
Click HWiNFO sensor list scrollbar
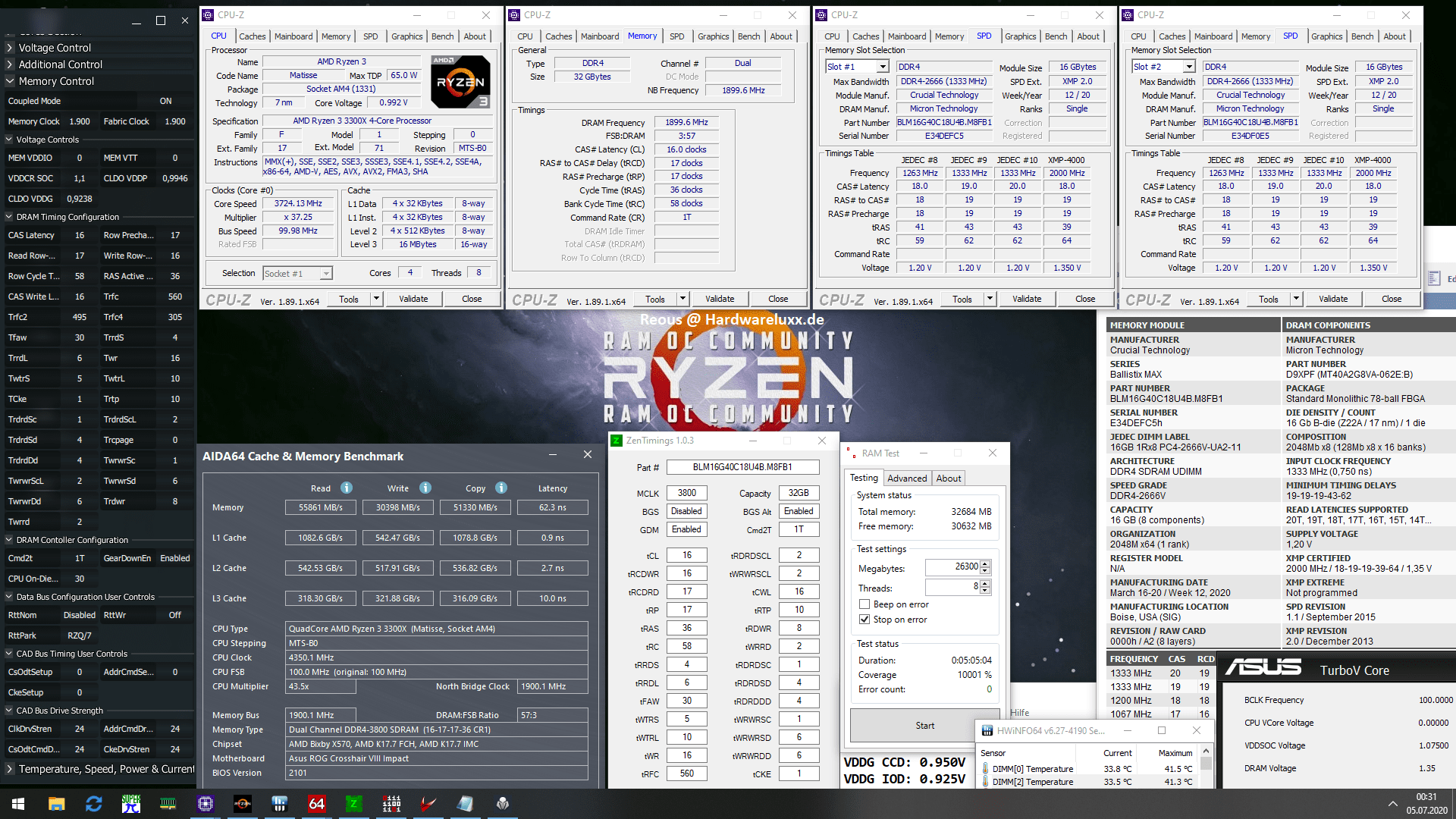pos(1206,766)
